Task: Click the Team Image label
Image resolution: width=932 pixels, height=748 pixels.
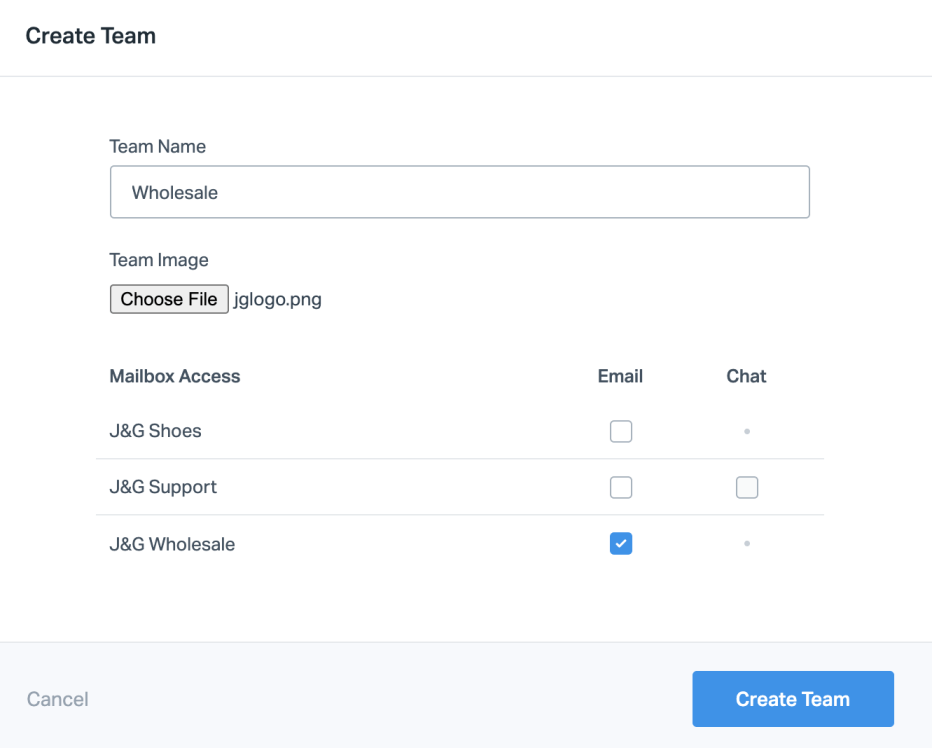Action: coord(159,260)
